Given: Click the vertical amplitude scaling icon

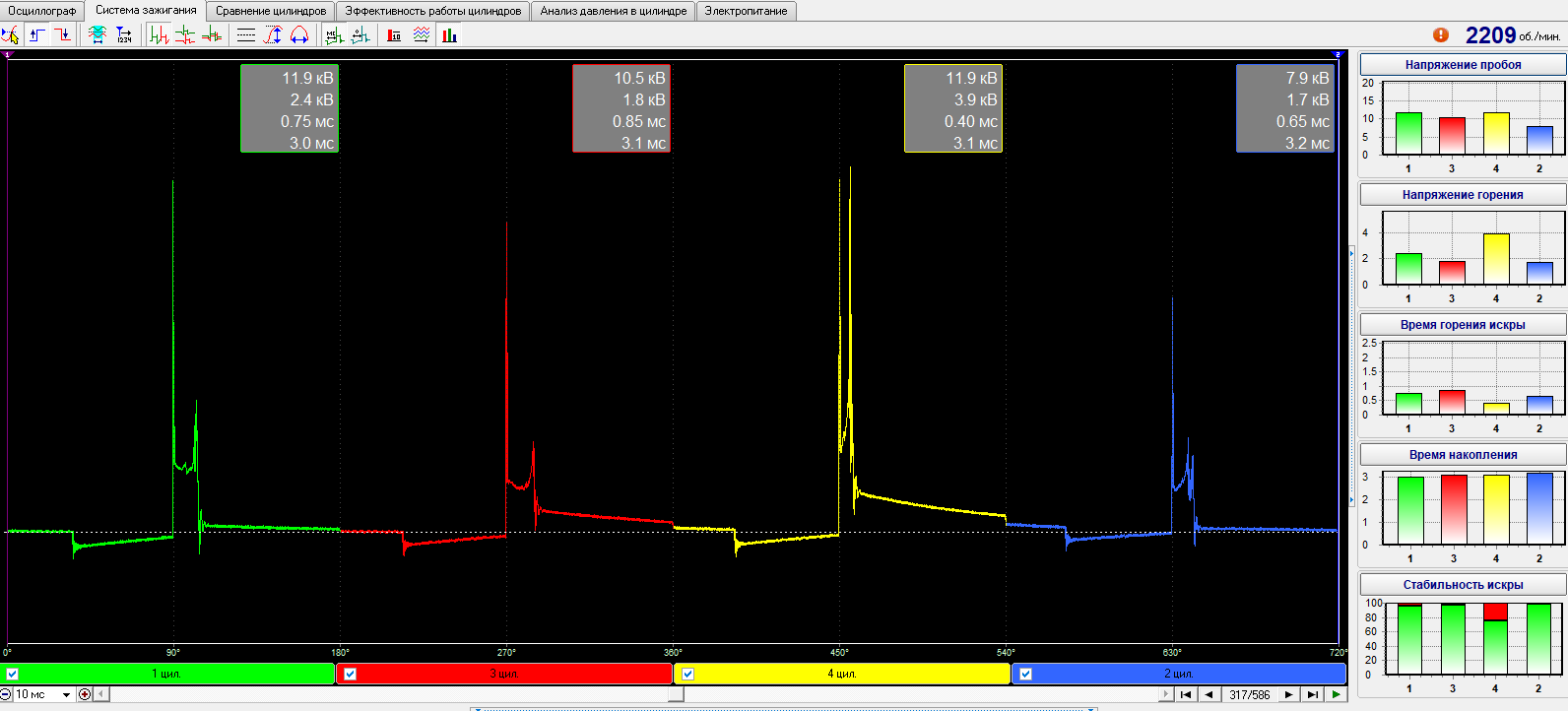Looking at the screenshot, I should pyautogui.click(x=273, y=35).
